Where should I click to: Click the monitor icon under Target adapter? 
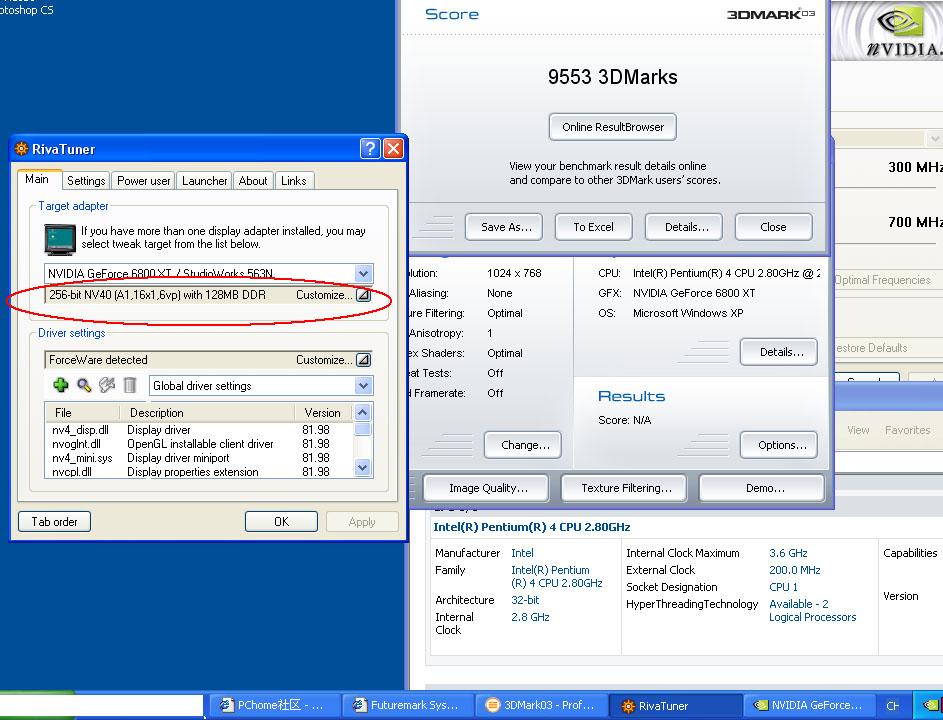[x=60, y=238]
